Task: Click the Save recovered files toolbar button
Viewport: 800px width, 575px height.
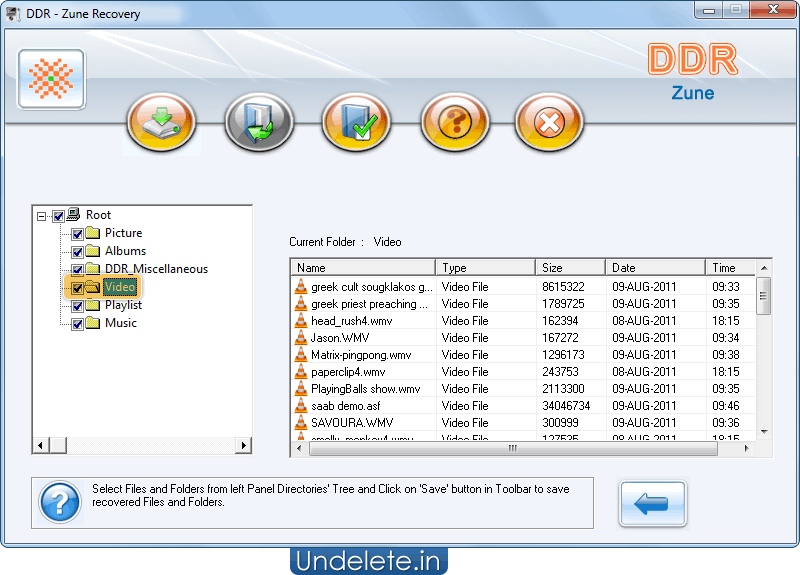Action: [x=161, y=122]
